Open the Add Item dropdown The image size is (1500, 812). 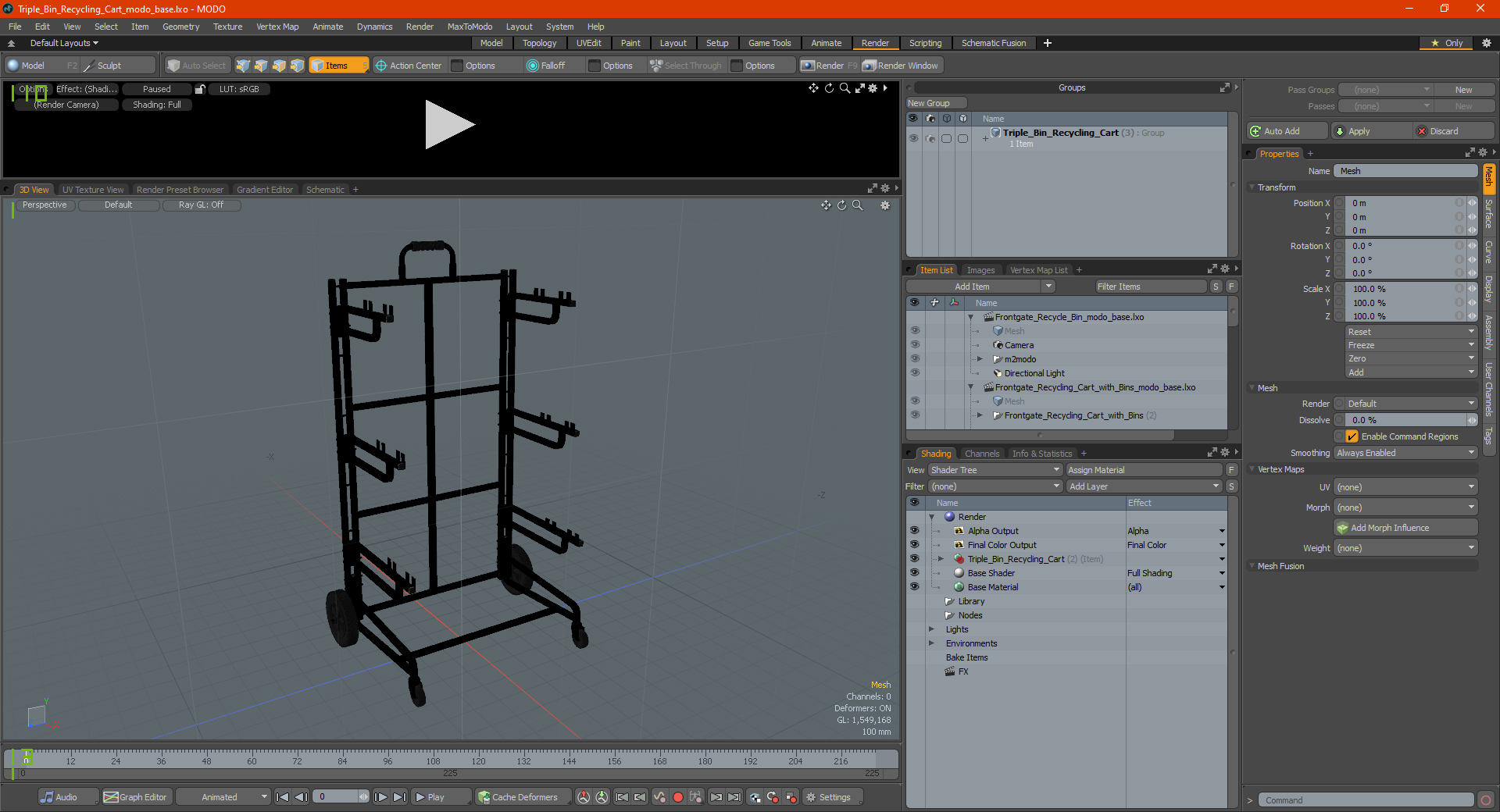click(981, 287)
